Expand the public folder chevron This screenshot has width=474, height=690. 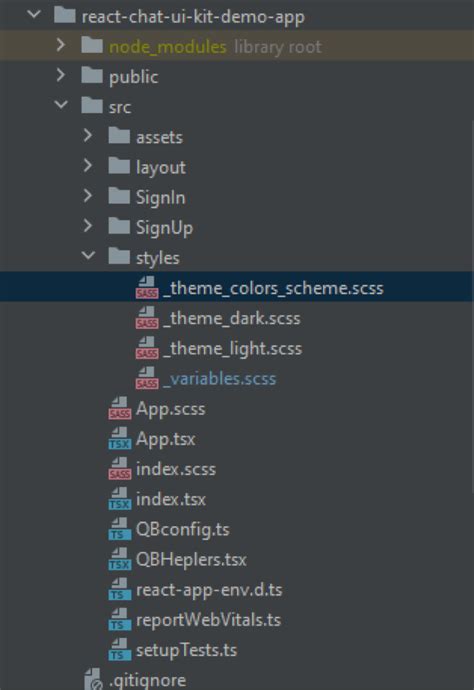coord(61,75)
